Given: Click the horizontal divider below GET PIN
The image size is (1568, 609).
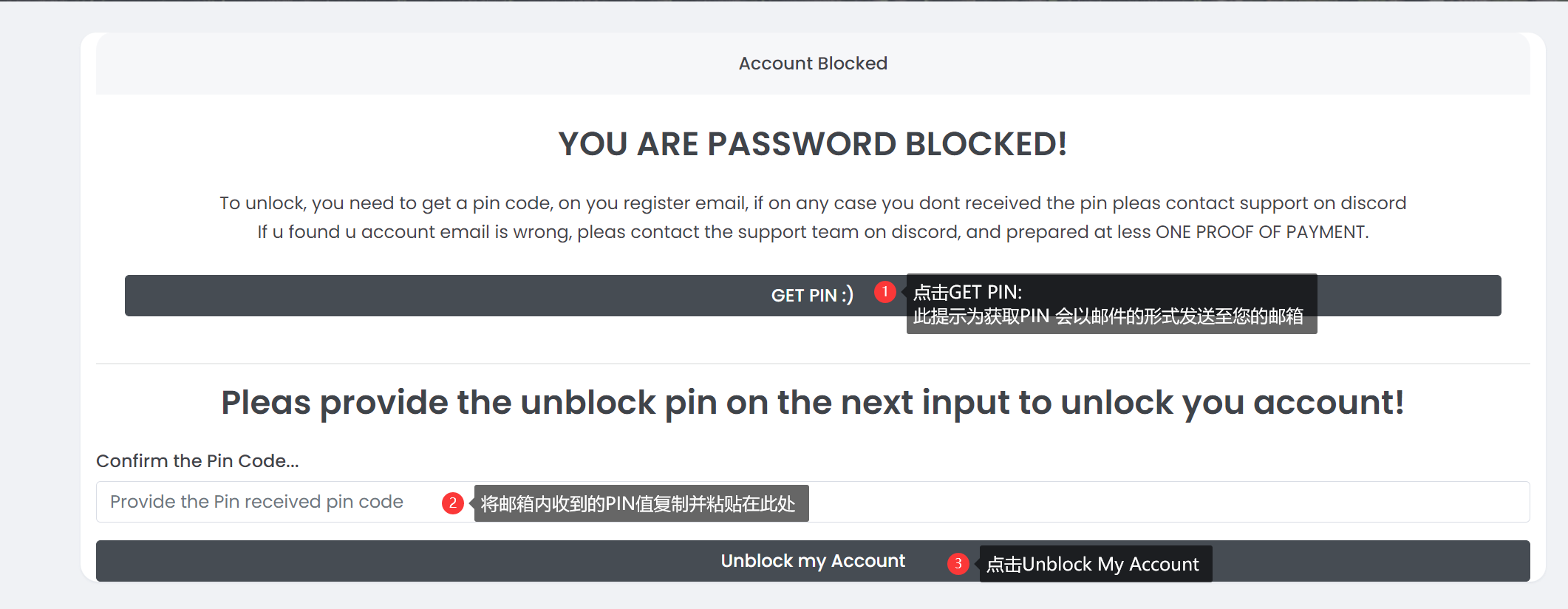Looking at the screenshot, I should (x=813, y=364).
